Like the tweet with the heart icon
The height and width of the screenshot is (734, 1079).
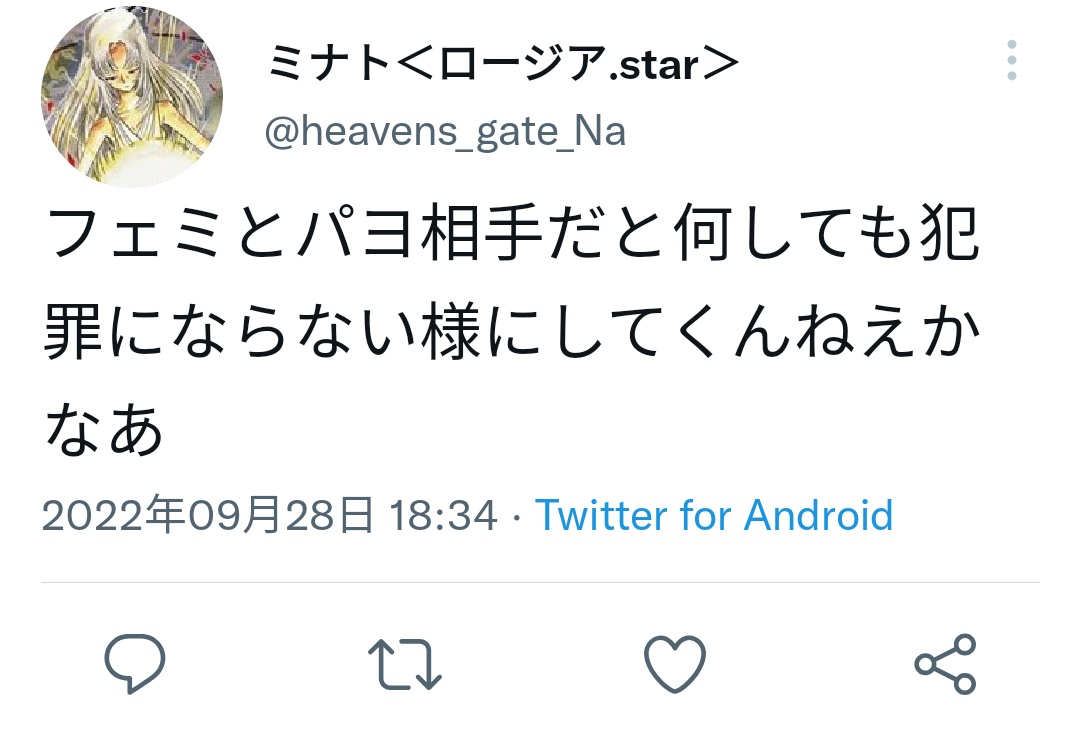674,663
